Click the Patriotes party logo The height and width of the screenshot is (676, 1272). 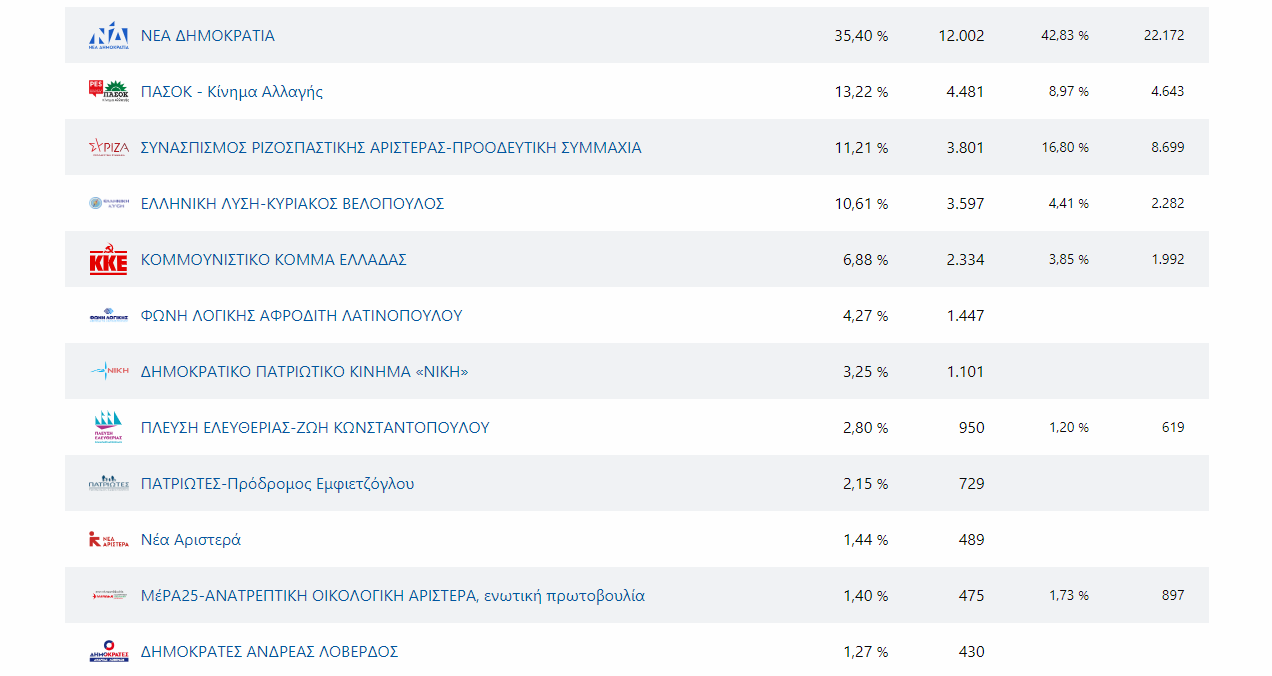point(108,483)
